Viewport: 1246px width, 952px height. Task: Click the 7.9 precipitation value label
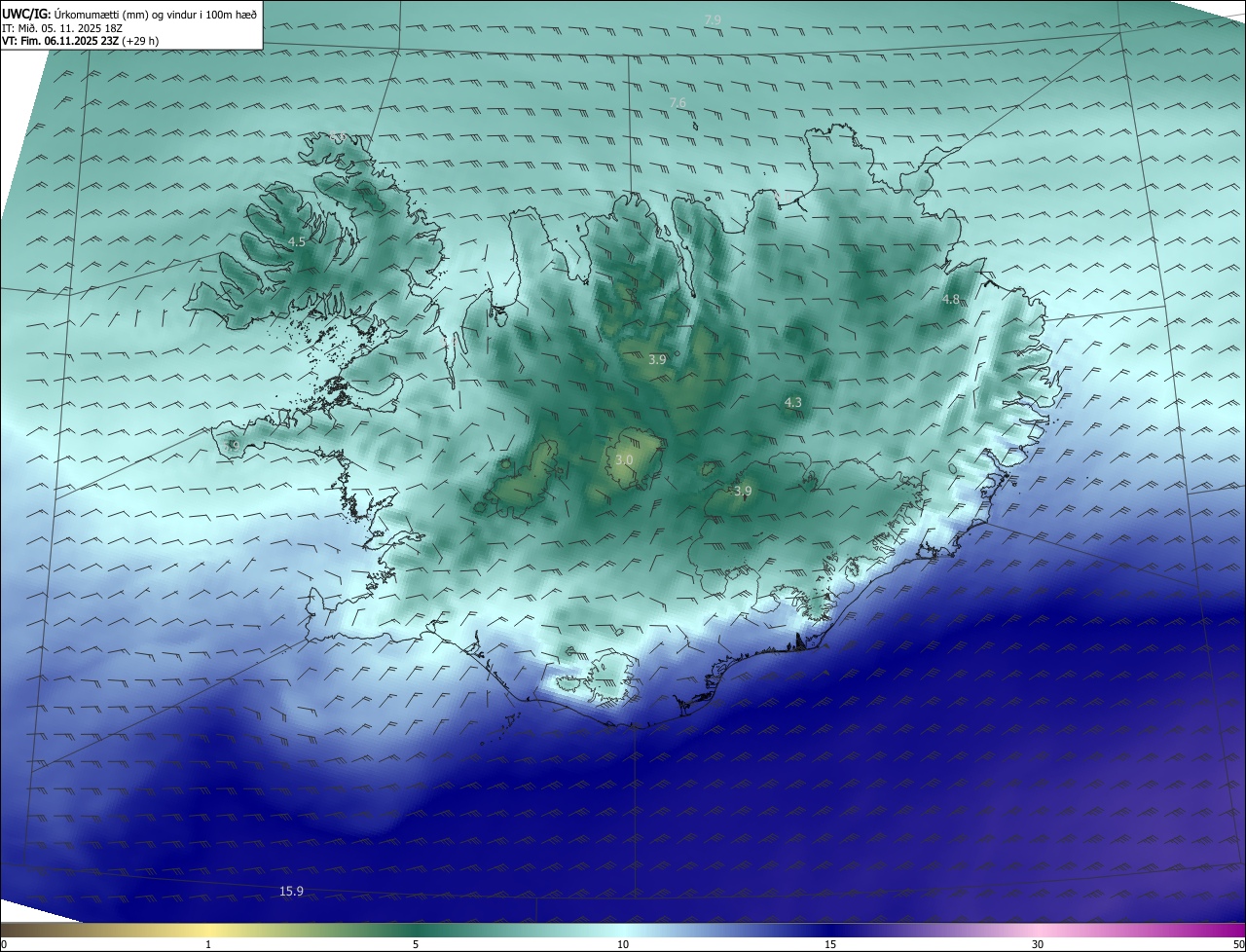[x=713, y=20]
